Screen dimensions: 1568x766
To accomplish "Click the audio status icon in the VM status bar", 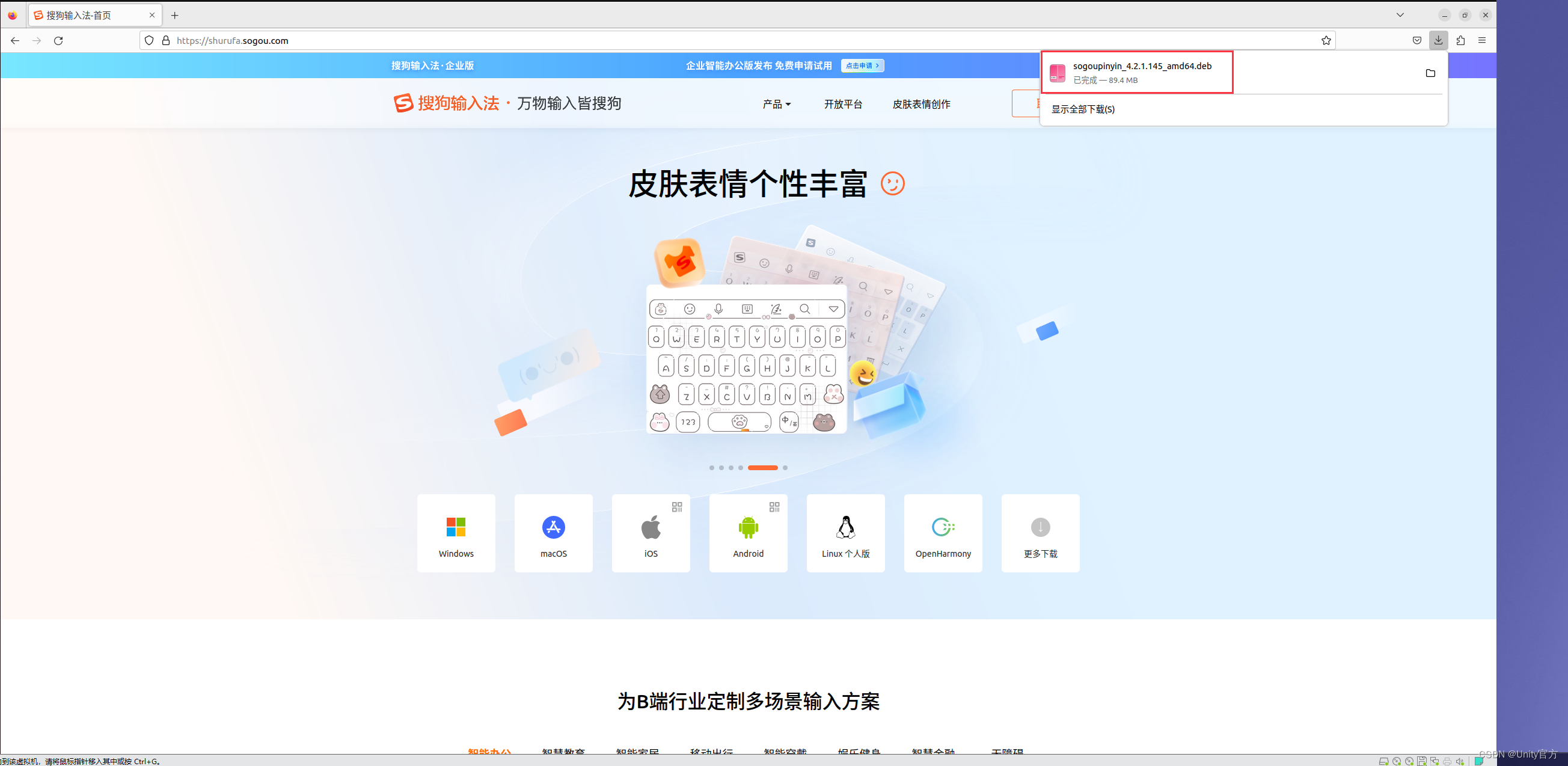I will coord(1460,761).
